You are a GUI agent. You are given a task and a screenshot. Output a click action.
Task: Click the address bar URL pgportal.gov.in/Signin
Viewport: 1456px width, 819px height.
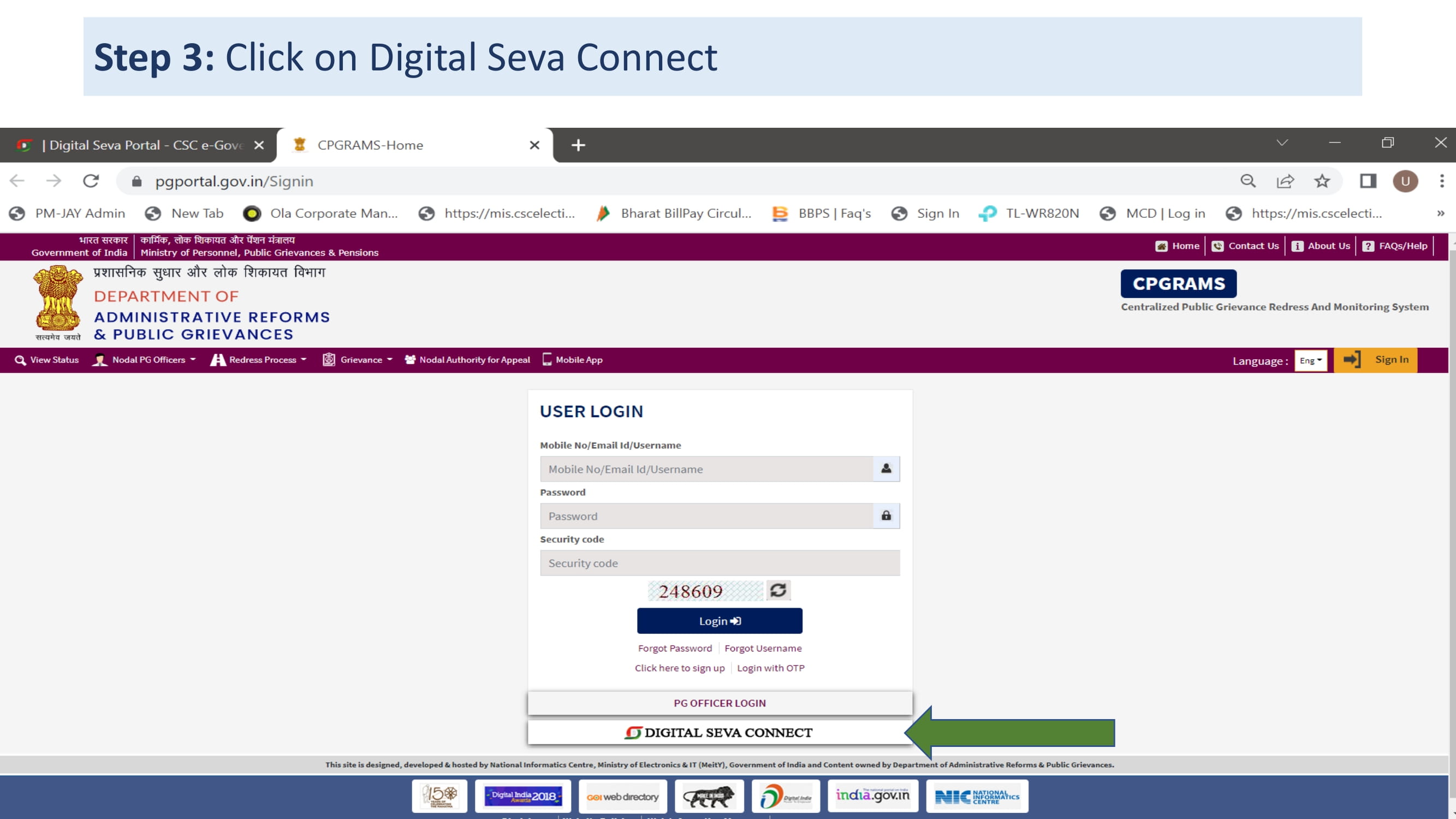pyautogui.click(x=234, y=181)
